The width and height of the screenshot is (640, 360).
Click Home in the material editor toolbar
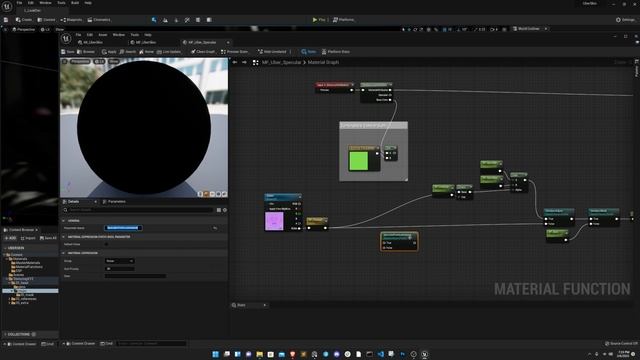[x=147, y=52]
